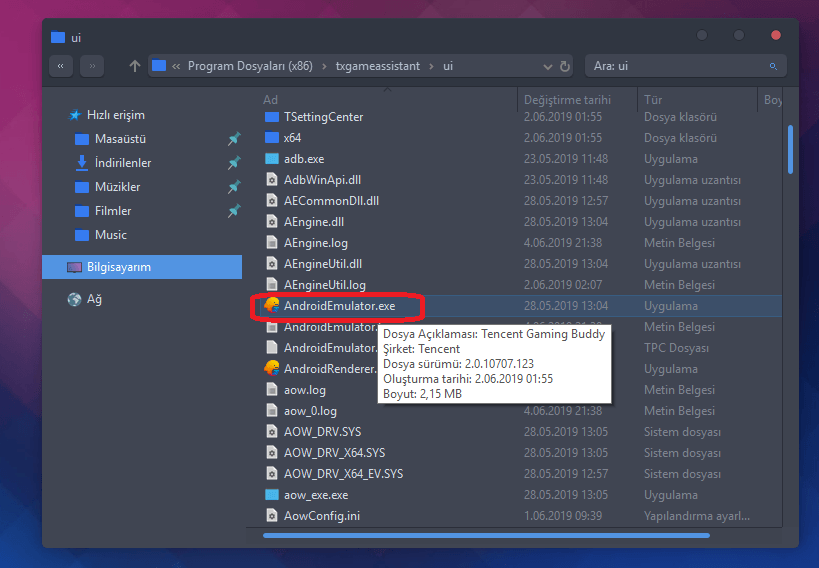Select Bilgisayarım in navigation pane
819x568 pixels.
pyautogui.click(x=142, y=267)
